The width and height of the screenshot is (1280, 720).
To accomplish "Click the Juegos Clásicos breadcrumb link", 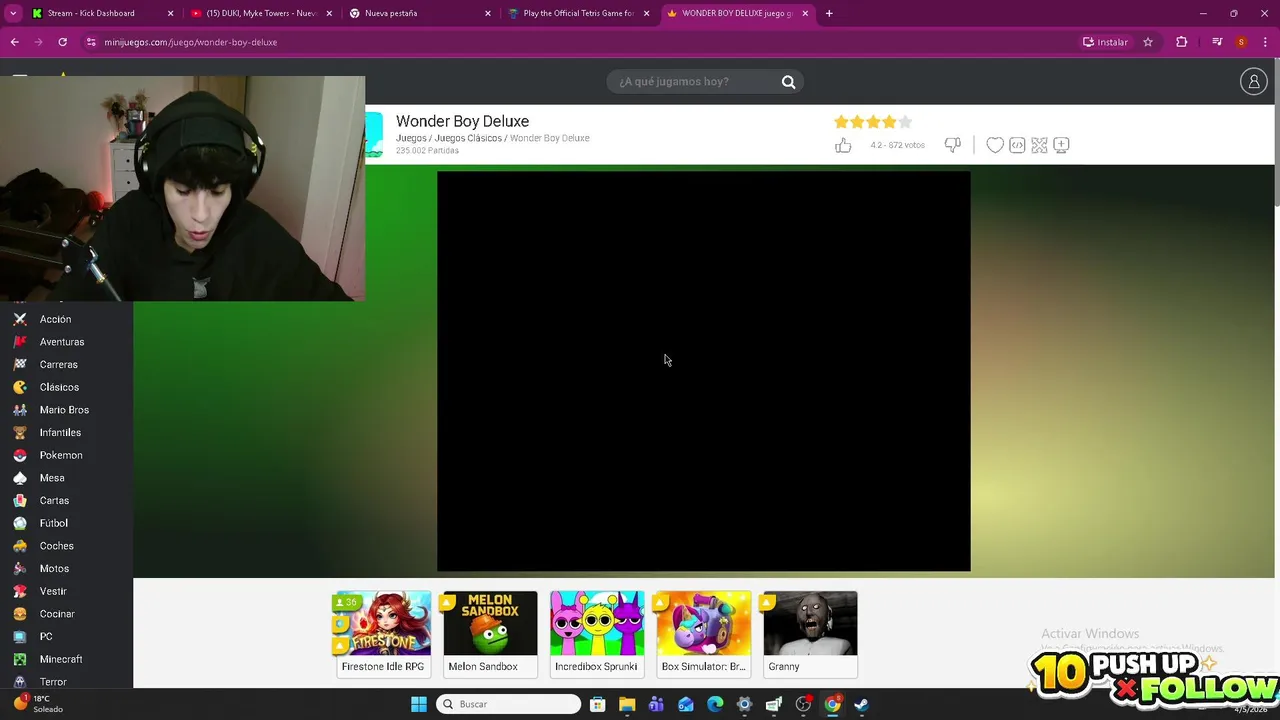I will point(468,138).
